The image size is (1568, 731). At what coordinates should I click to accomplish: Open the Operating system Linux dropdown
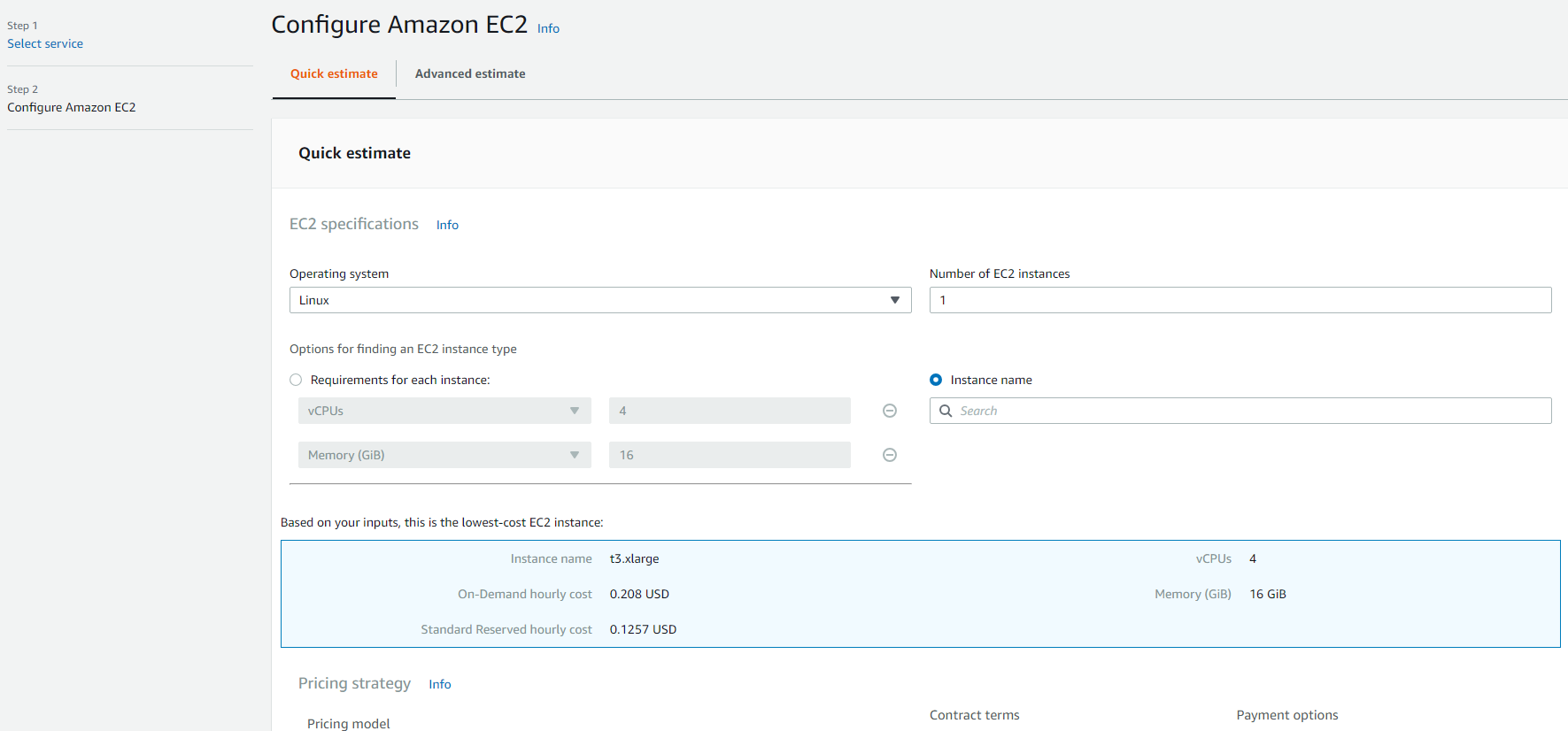click(x=599, y=300)
